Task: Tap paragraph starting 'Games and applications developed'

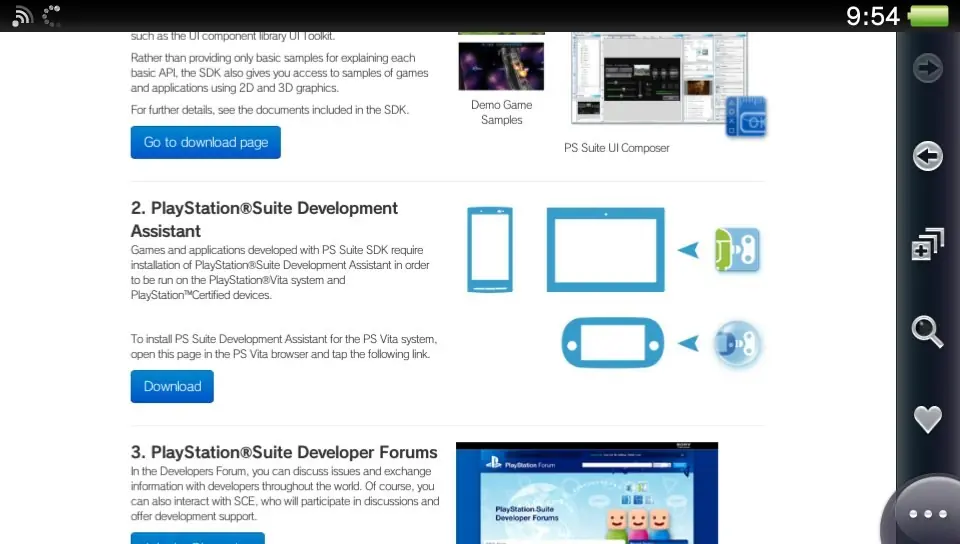Action: point(280,272)
